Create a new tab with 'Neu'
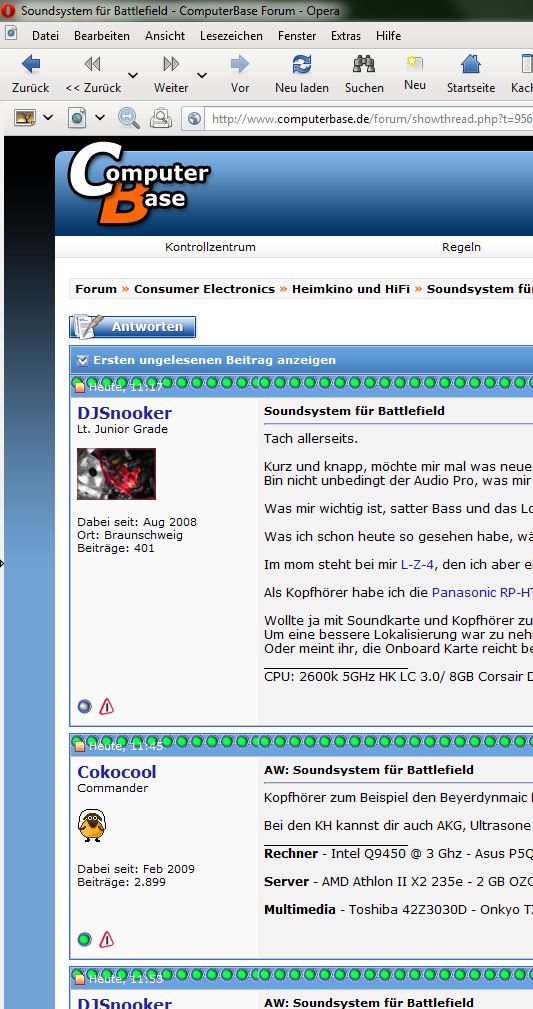 tap(415, 74)
